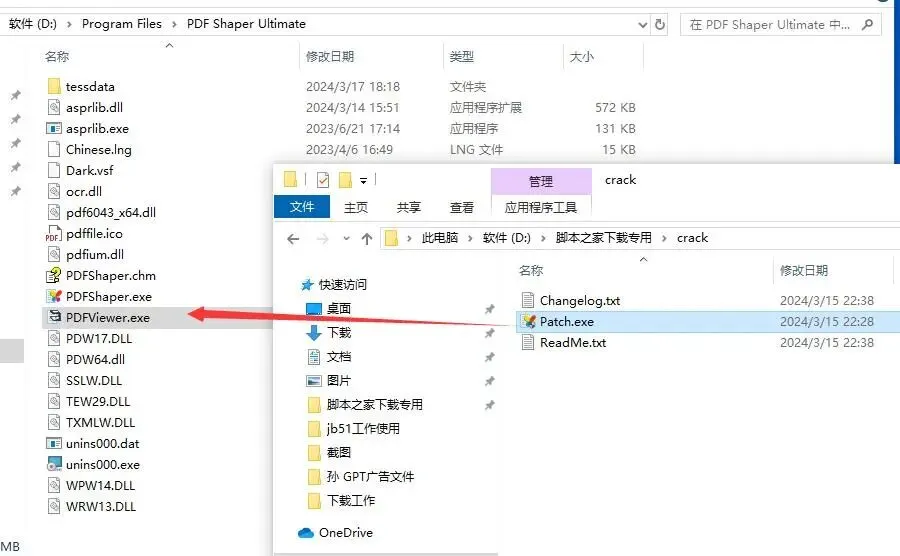This screenshot has height=556, width=900.
Task: Click the properties checkmark icon in quick access toolbar
Action: (323, 180)
